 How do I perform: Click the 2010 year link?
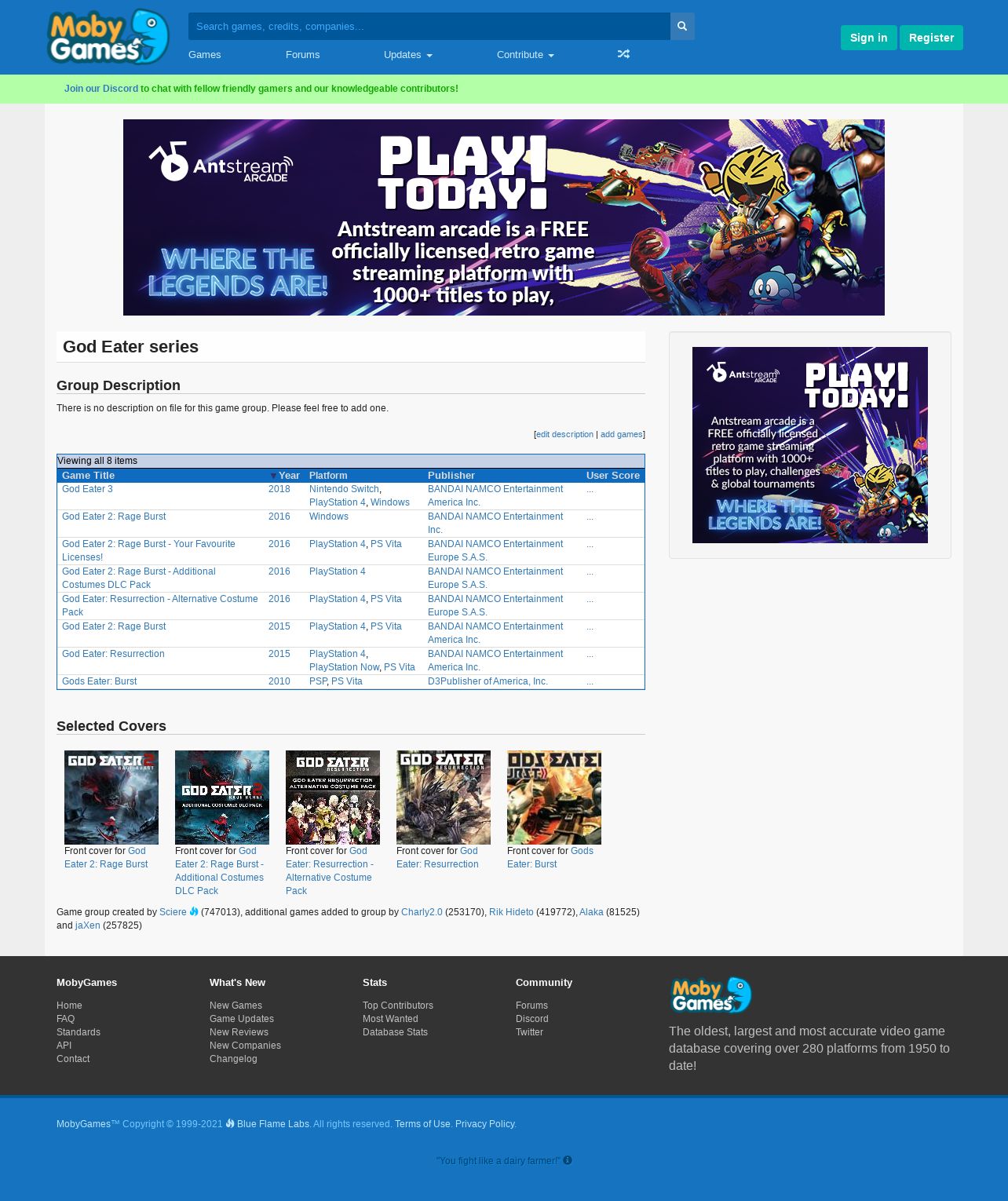tap(279, 681)
